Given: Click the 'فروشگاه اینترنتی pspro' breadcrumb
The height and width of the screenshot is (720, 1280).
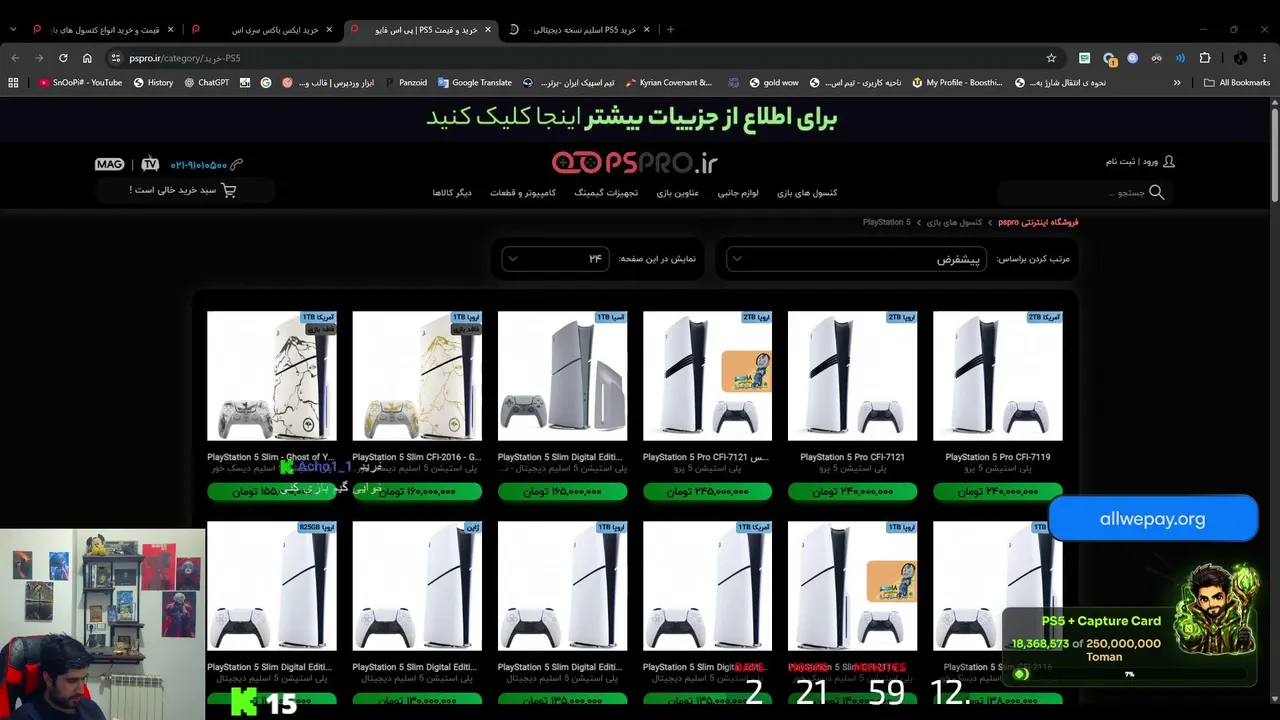Looking at the screenshot, I should (1038, 222).
